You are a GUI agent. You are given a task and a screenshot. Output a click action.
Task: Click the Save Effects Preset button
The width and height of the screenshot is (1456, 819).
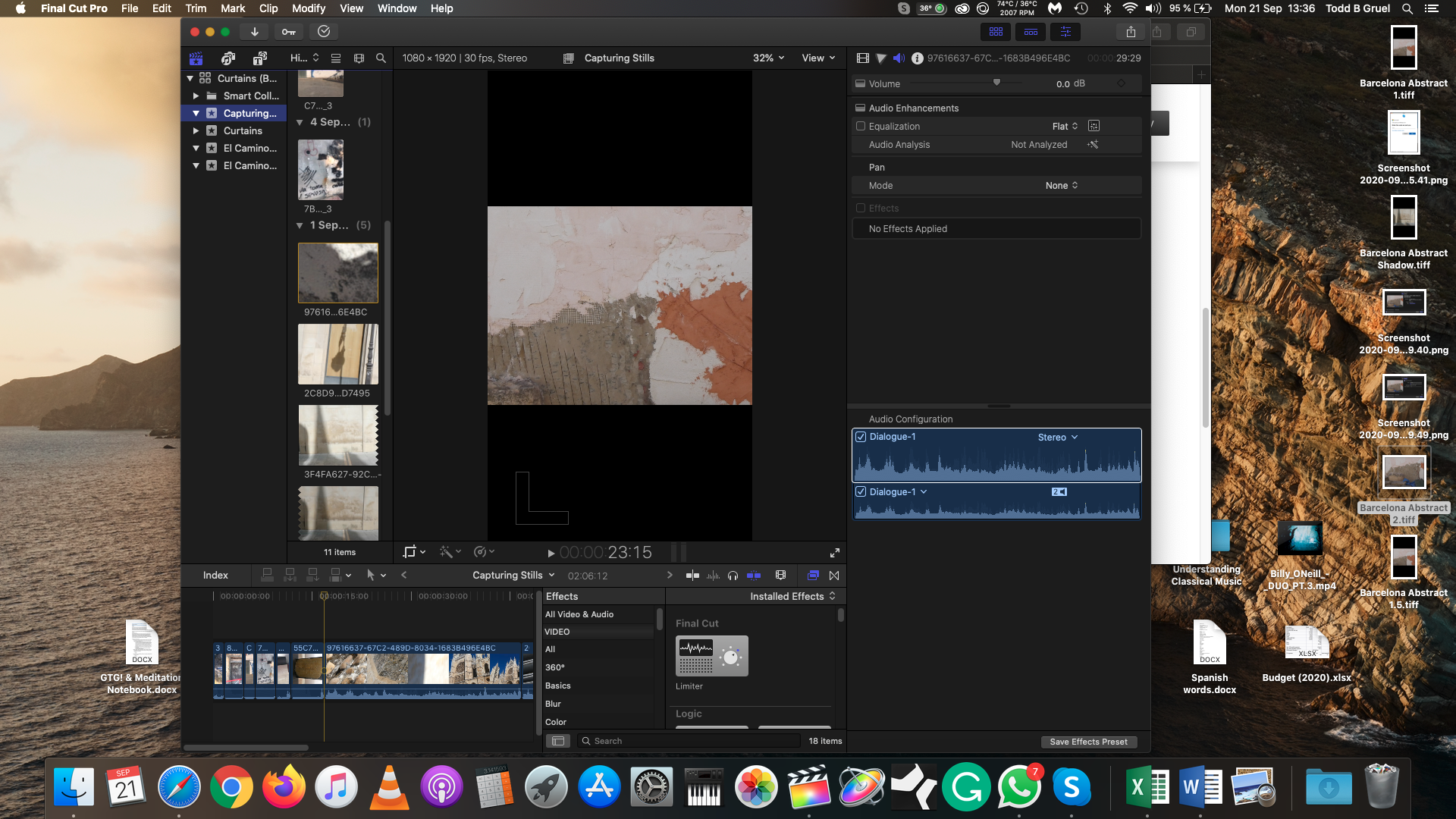pos(1088,742)
